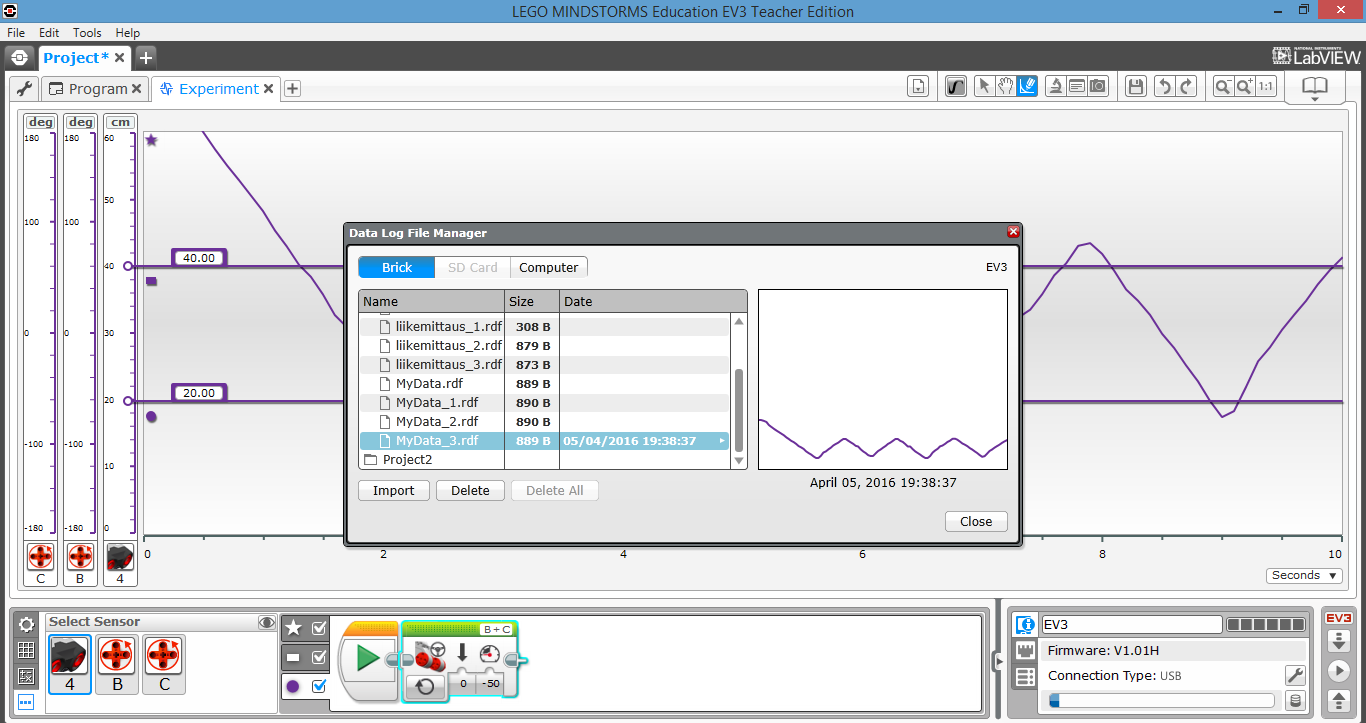This screenshot has width=1366, height=723.
Task: Click the comment tool icon
Action: coord(1077,87)
